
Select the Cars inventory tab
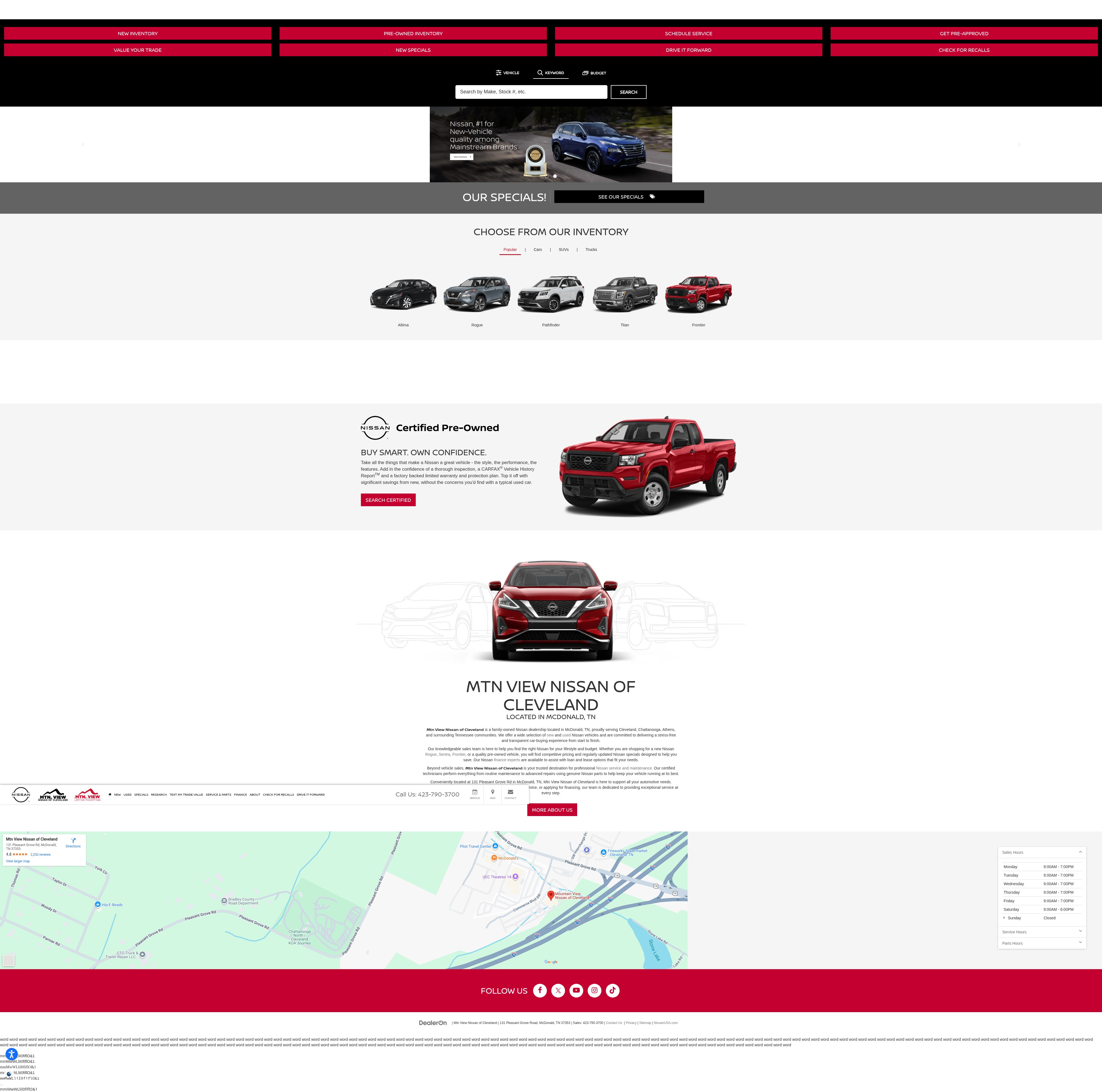[x=538, y=249]
